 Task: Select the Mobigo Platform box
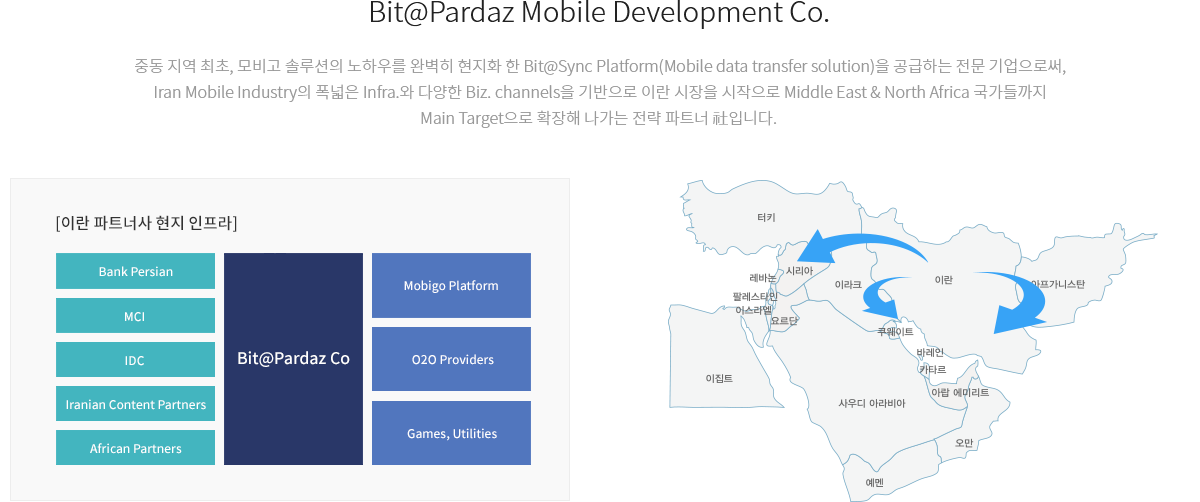451,285
